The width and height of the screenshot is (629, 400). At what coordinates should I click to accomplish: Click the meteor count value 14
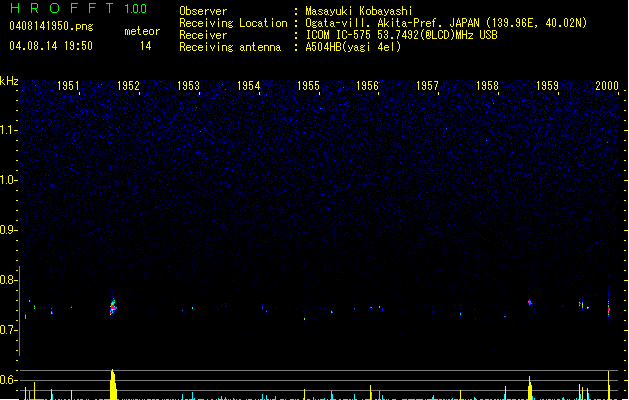[146, 46]
